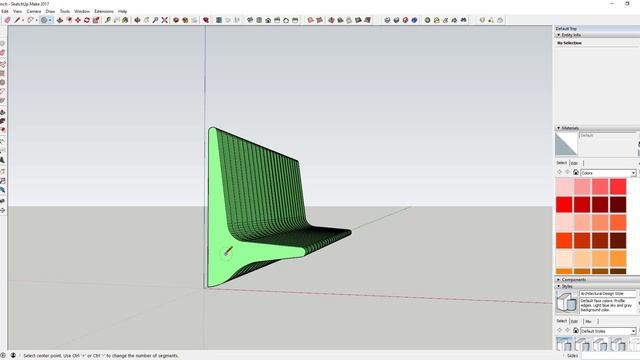The height and width of the screenshot is (360, 640).
Task: Open the Help menu
Action: (x=122, y=11)
